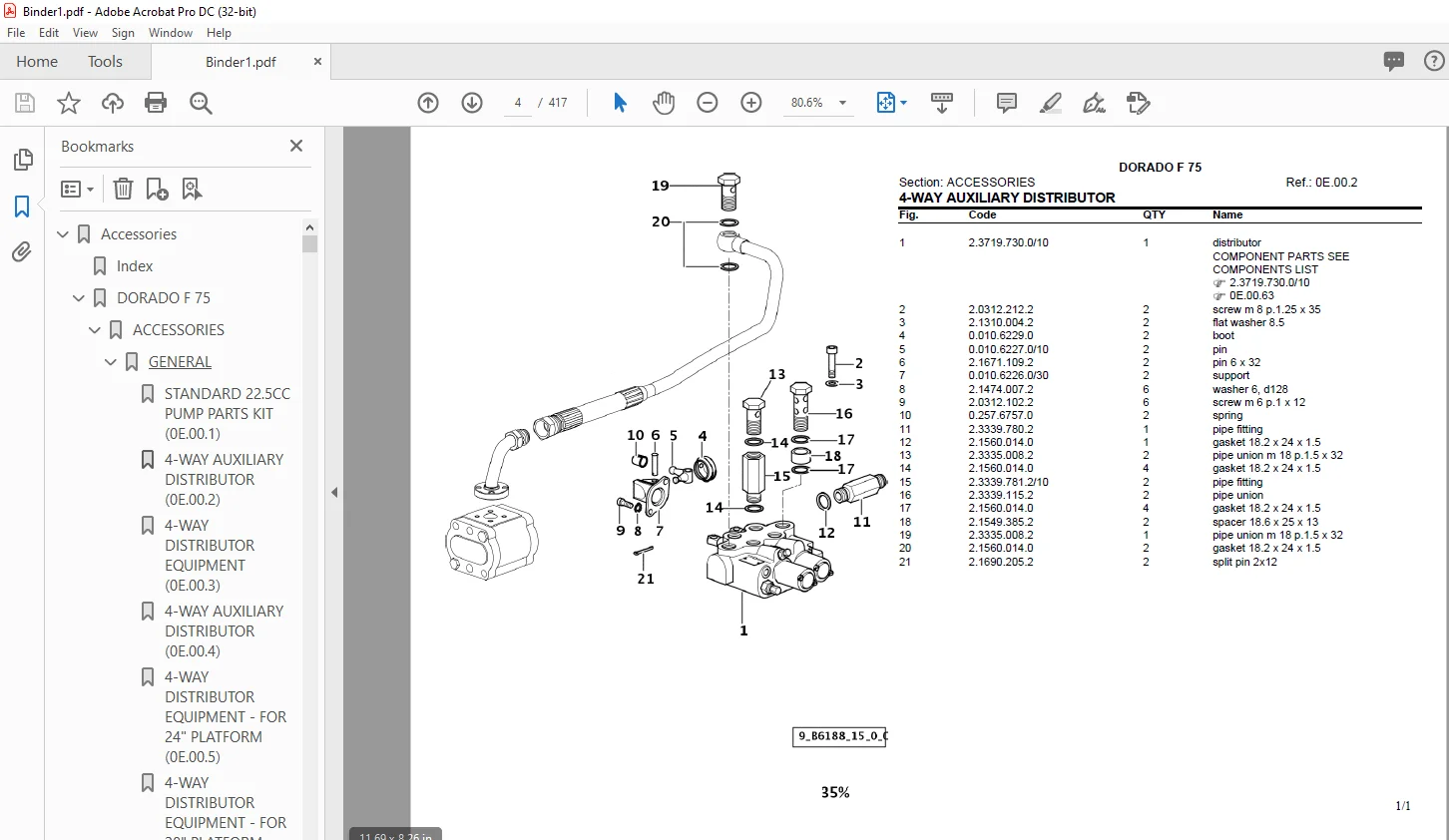Click the scrolling mode toolbar icon
1449x840 pixels.
942,103
